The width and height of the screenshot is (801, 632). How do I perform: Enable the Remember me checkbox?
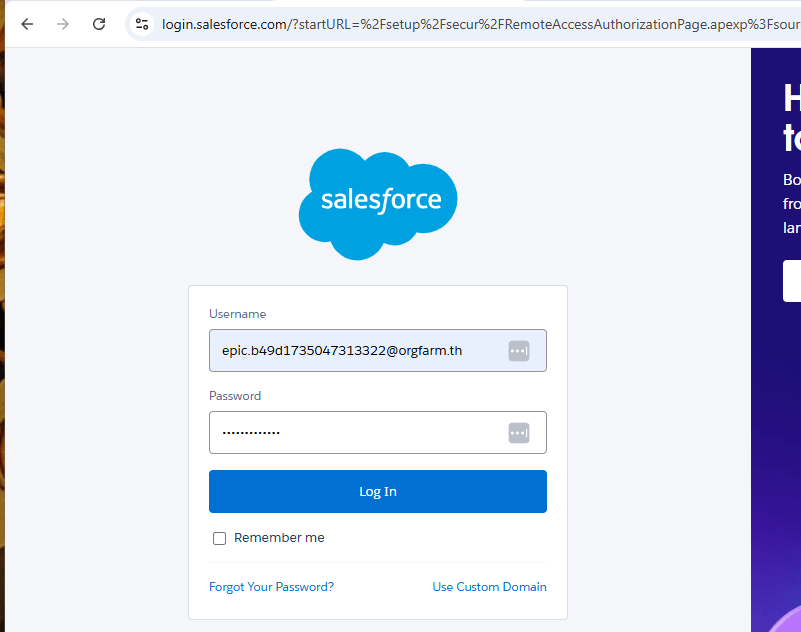(x=220, y=539)
